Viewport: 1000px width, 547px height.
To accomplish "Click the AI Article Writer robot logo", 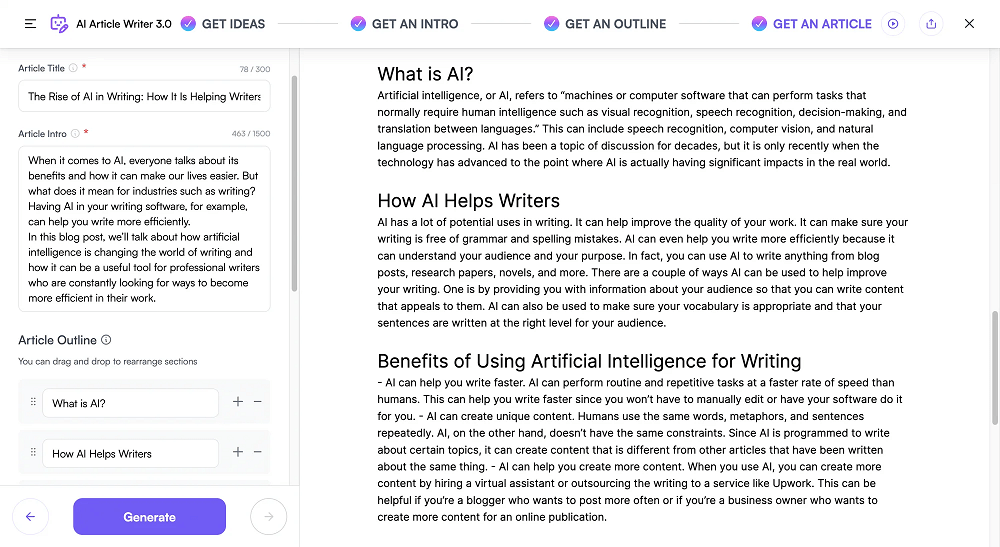I will pos(59,24).
